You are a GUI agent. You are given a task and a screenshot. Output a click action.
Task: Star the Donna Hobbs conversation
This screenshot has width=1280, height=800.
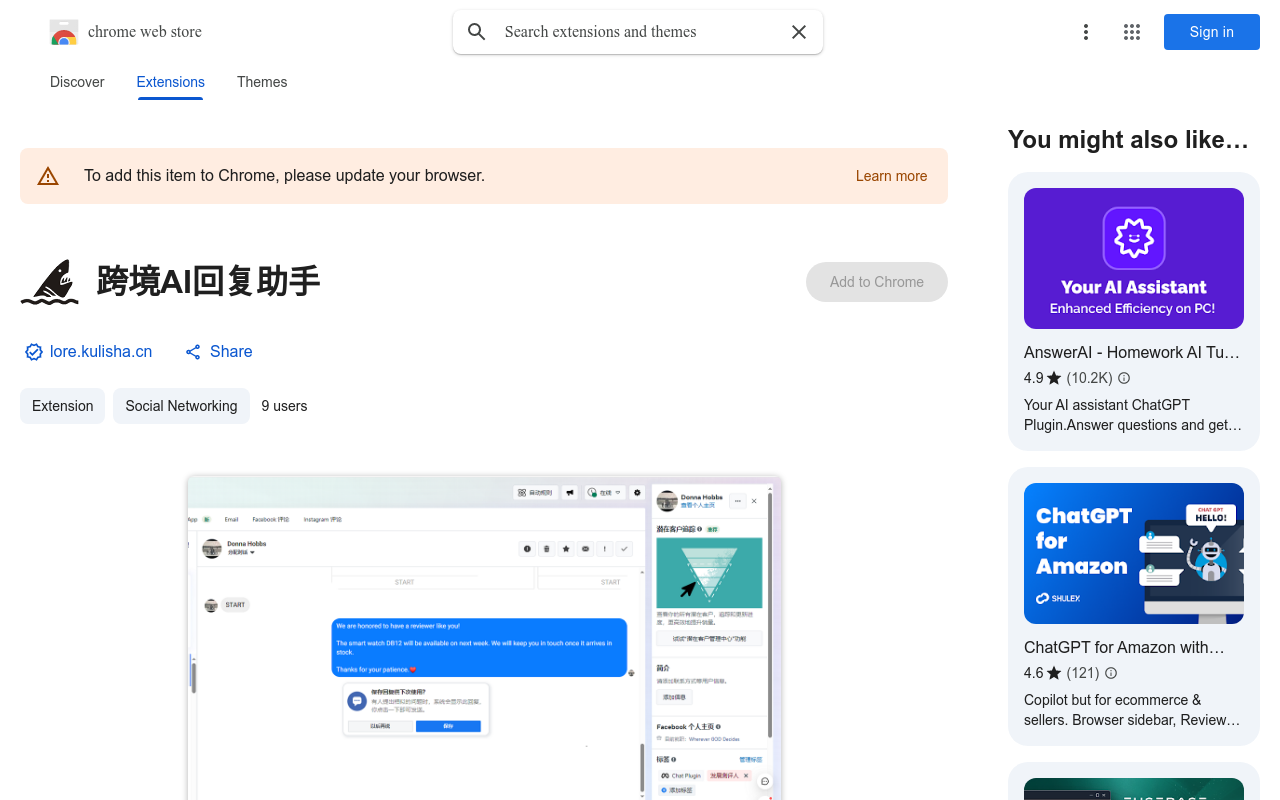(x=566, y=549)
